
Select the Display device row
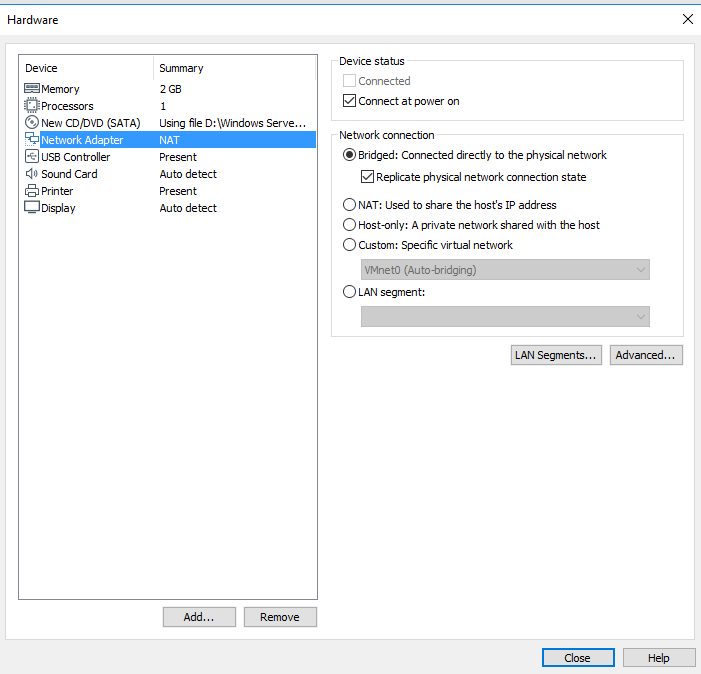pyautogui.click(x=170, y=208)
